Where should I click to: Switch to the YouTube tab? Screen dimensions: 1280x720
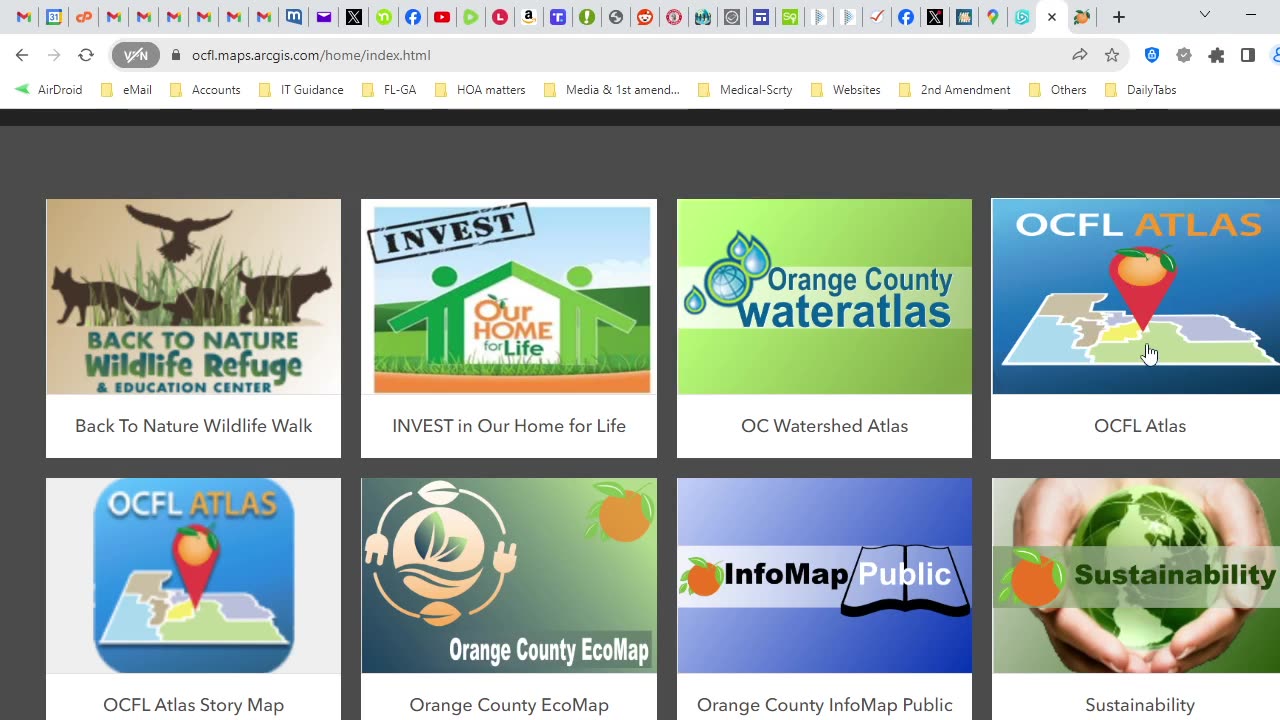(x=442, y=17)
